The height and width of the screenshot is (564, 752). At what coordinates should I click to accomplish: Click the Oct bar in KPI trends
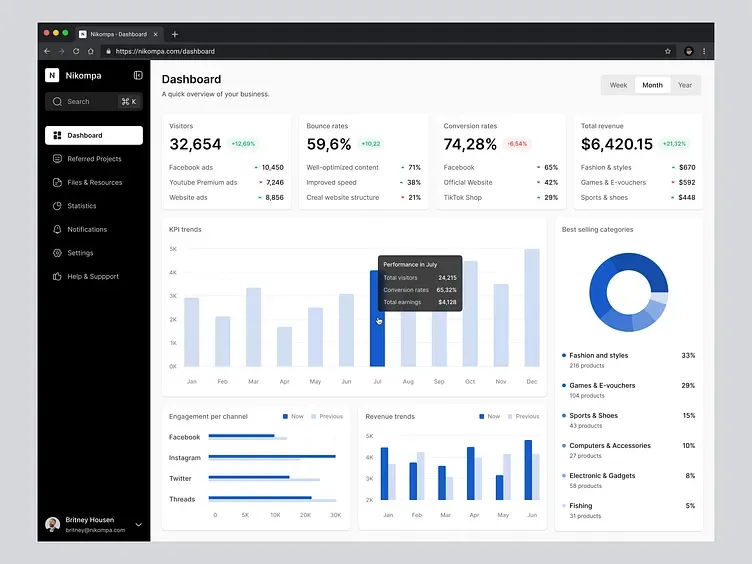coord(470,314)
